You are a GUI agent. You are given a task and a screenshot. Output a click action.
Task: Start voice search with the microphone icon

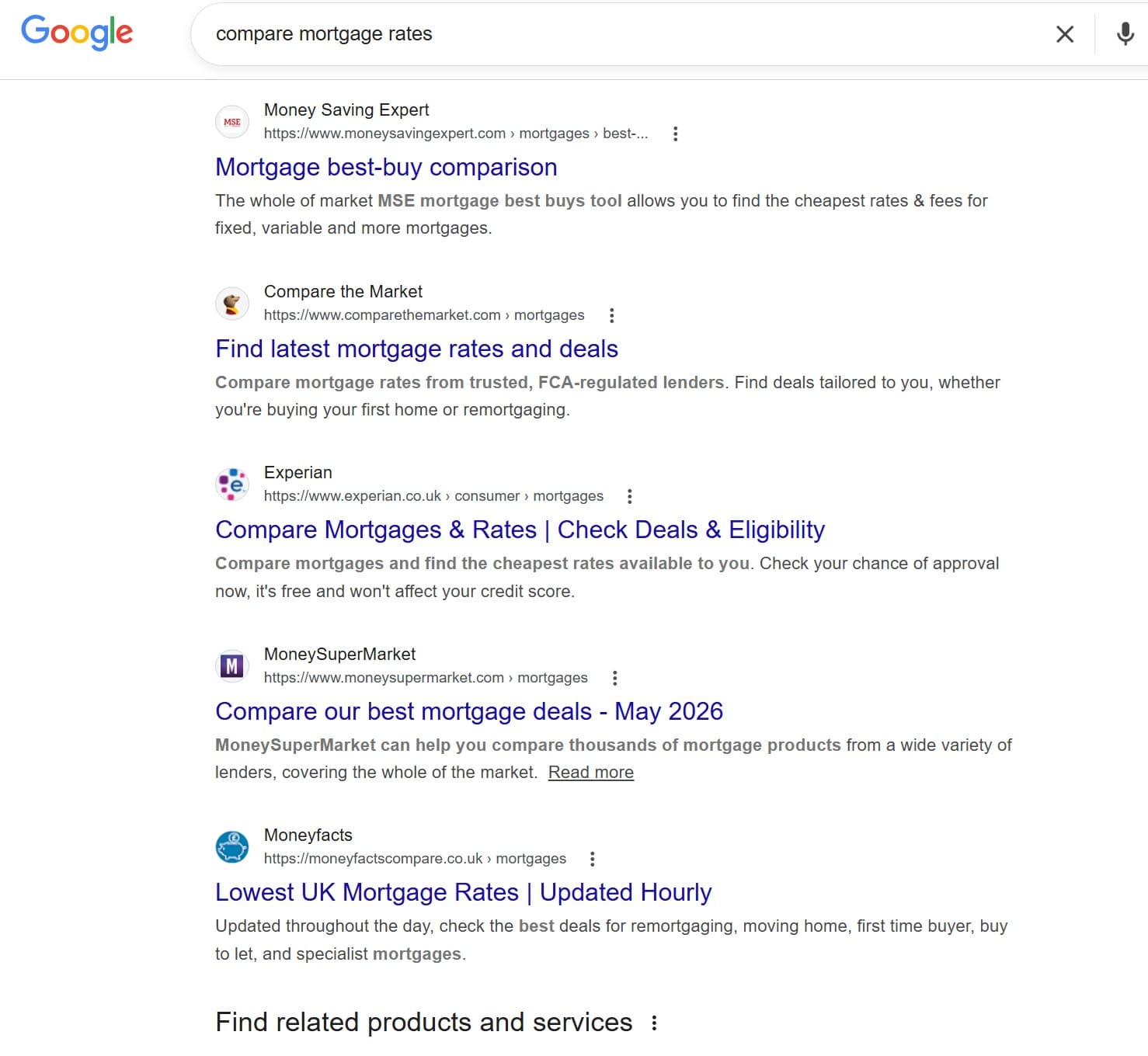(x=1125, y=34)
